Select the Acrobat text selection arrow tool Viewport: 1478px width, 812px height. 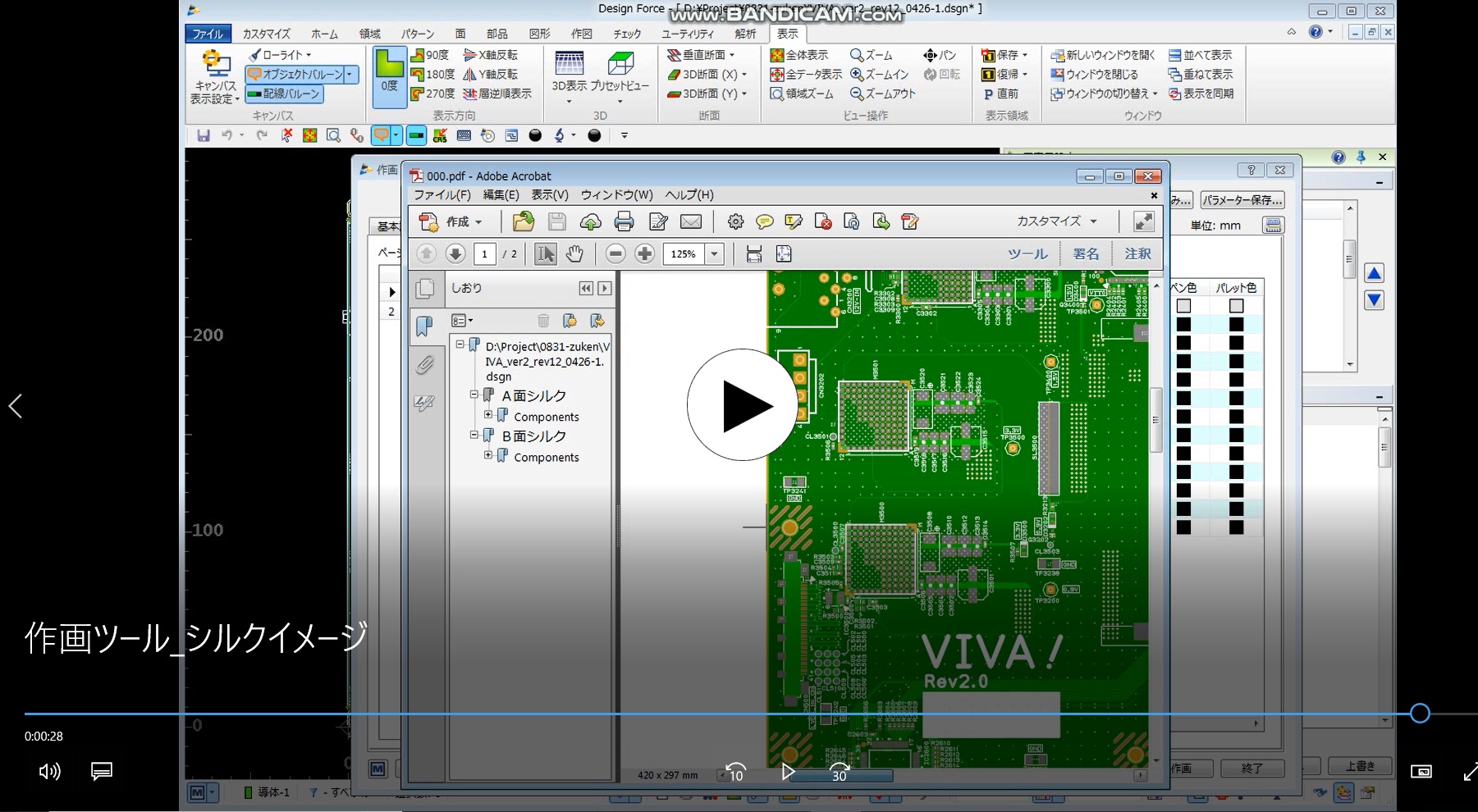(x=545, y=254)
